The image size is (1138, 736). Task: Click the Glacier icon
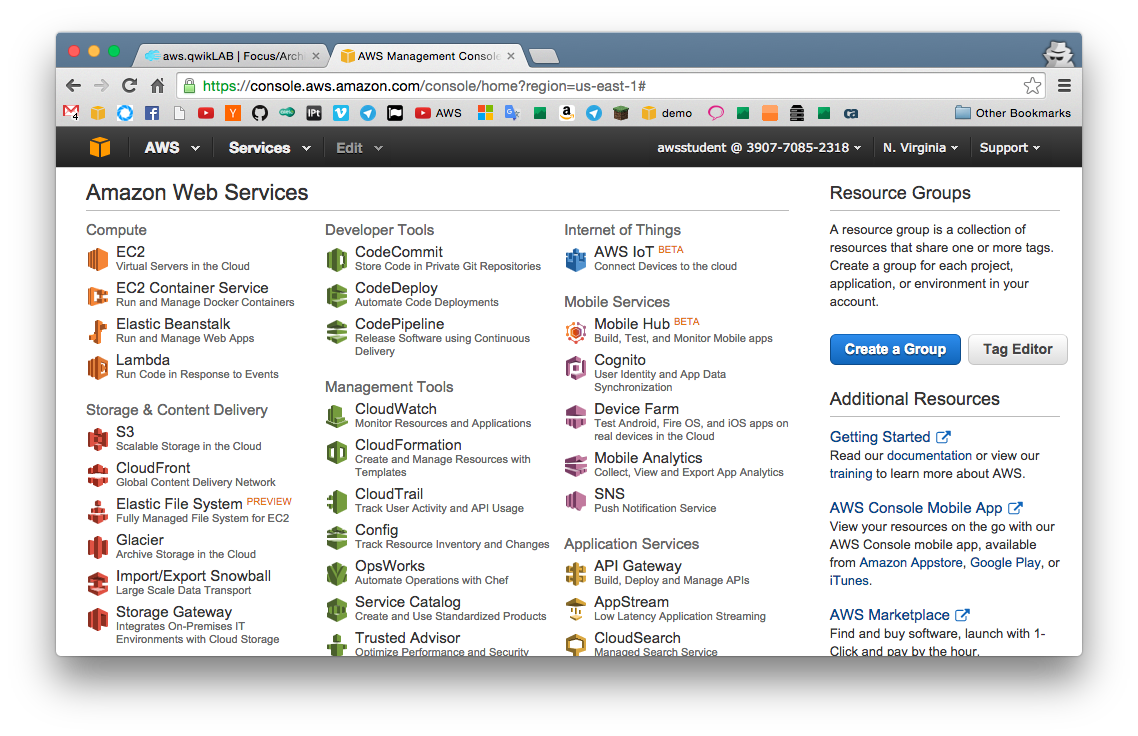[98, 547]
